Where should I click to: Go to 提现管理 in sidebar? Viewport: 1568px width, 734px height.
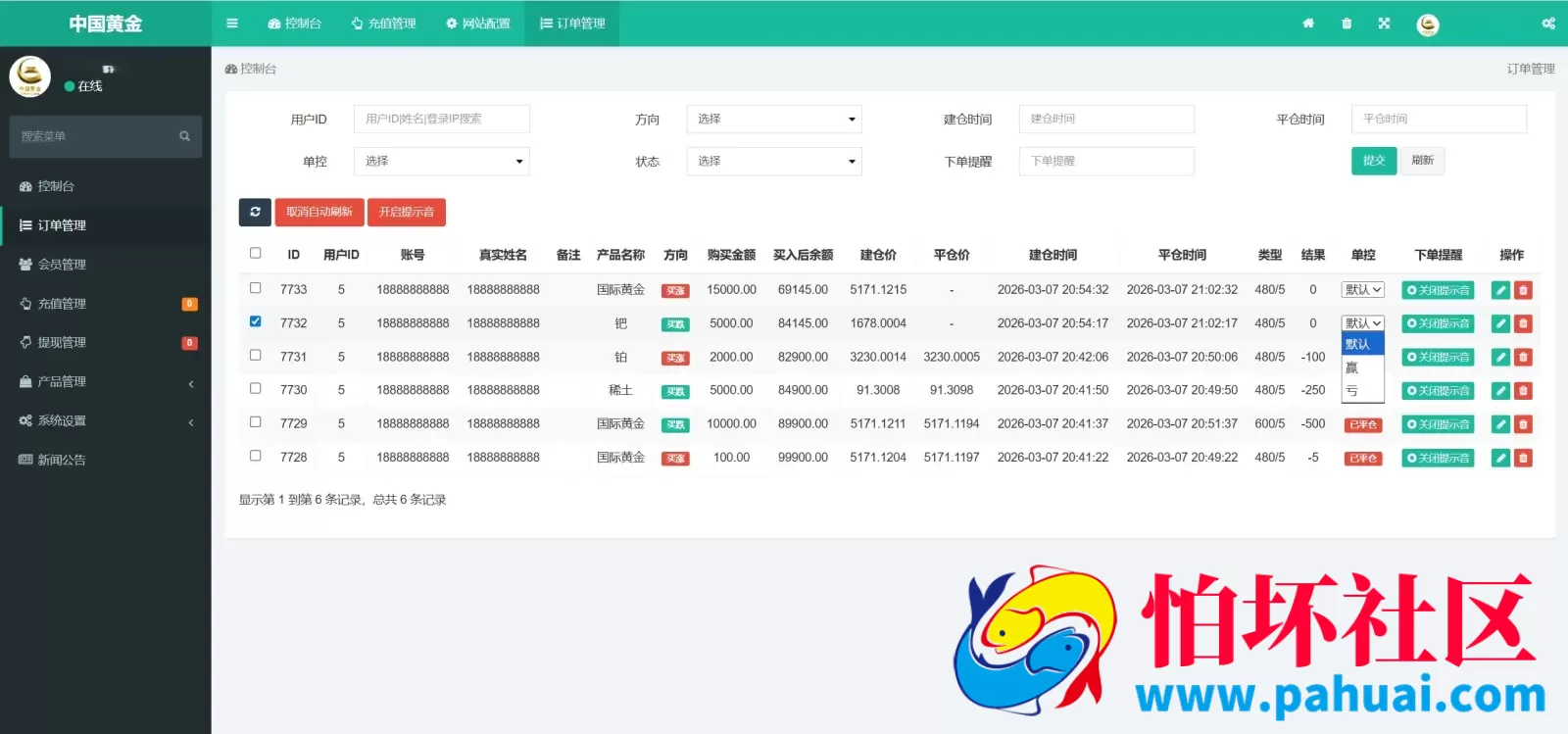click(x=105, y=342)
